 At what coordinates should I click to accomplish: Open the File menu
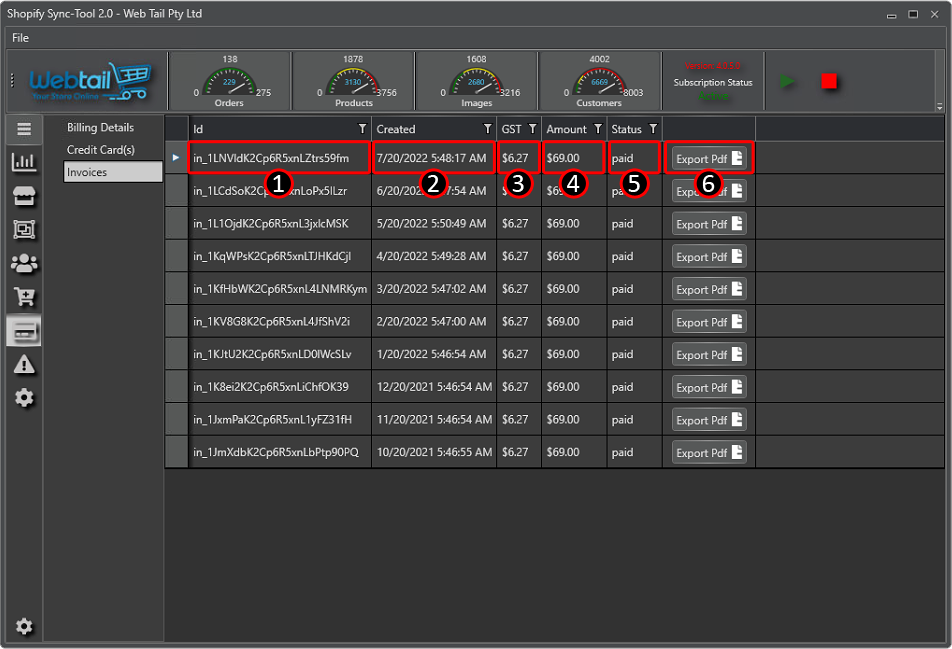(x=20, y=38)
